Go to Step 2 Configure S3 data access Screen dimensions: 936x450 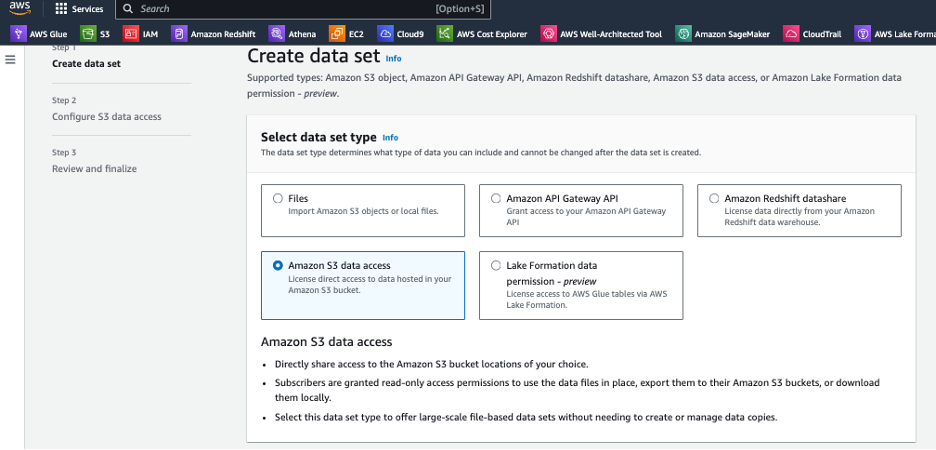tap(106, 117)
